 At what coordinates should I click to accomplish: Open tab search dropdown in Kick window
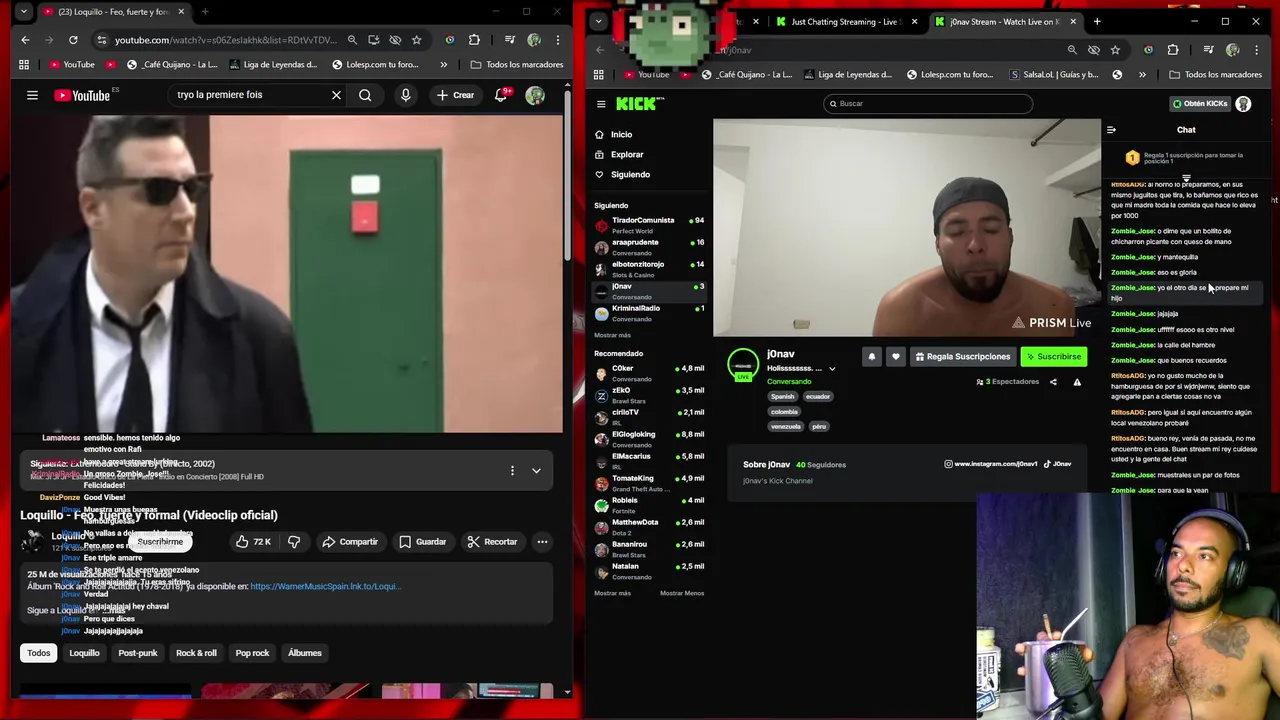point(598,22)
